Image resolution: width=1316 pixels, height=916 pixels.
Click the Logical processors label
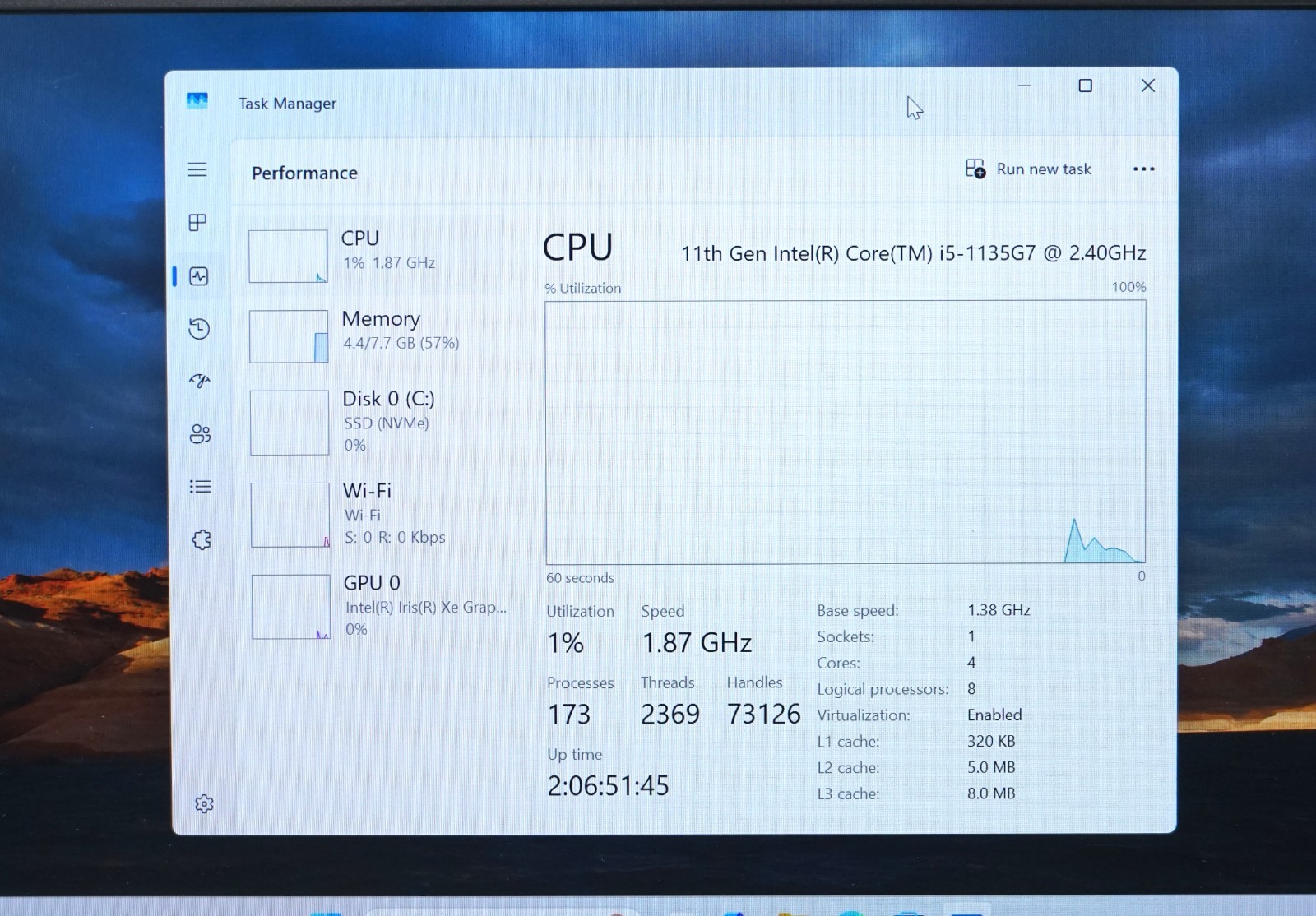click(883, 689)
